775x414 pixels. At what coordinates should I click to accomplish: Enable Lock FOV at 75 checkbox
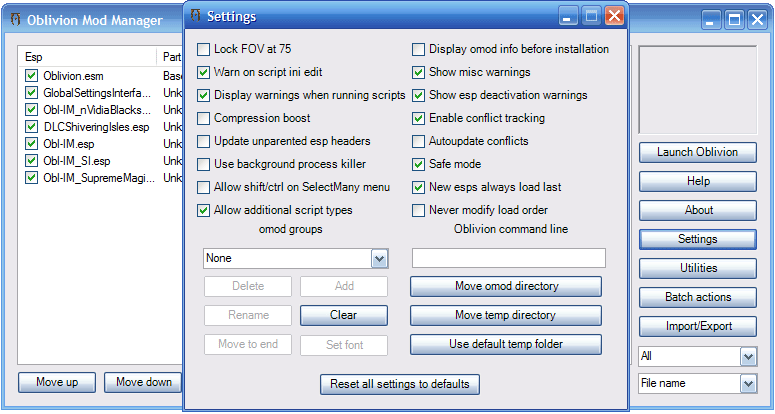[203, 49]
